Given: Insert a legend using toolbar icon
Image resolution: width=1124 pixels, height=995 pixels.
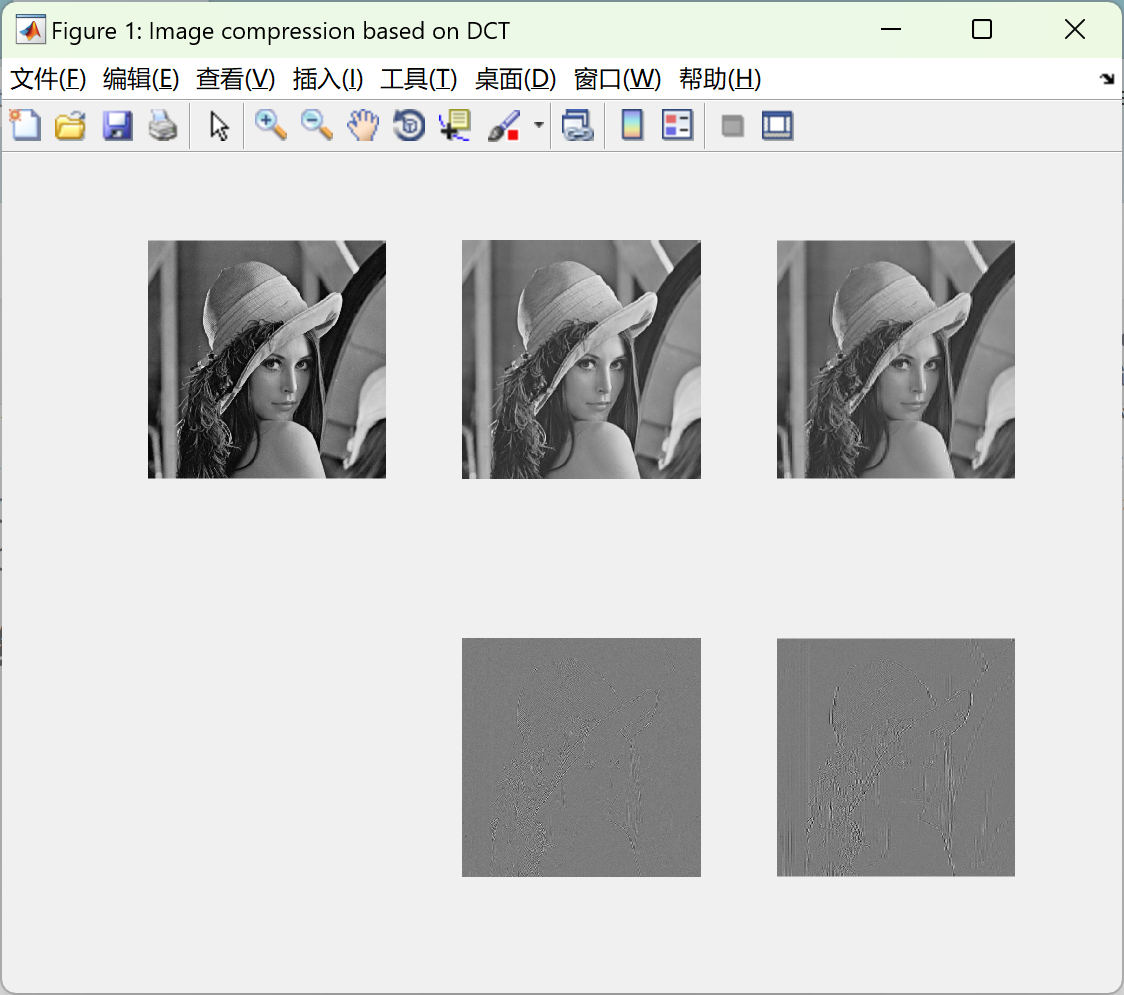Looking at the screenshot, I should pyautogui.click(x=677, y=125).
